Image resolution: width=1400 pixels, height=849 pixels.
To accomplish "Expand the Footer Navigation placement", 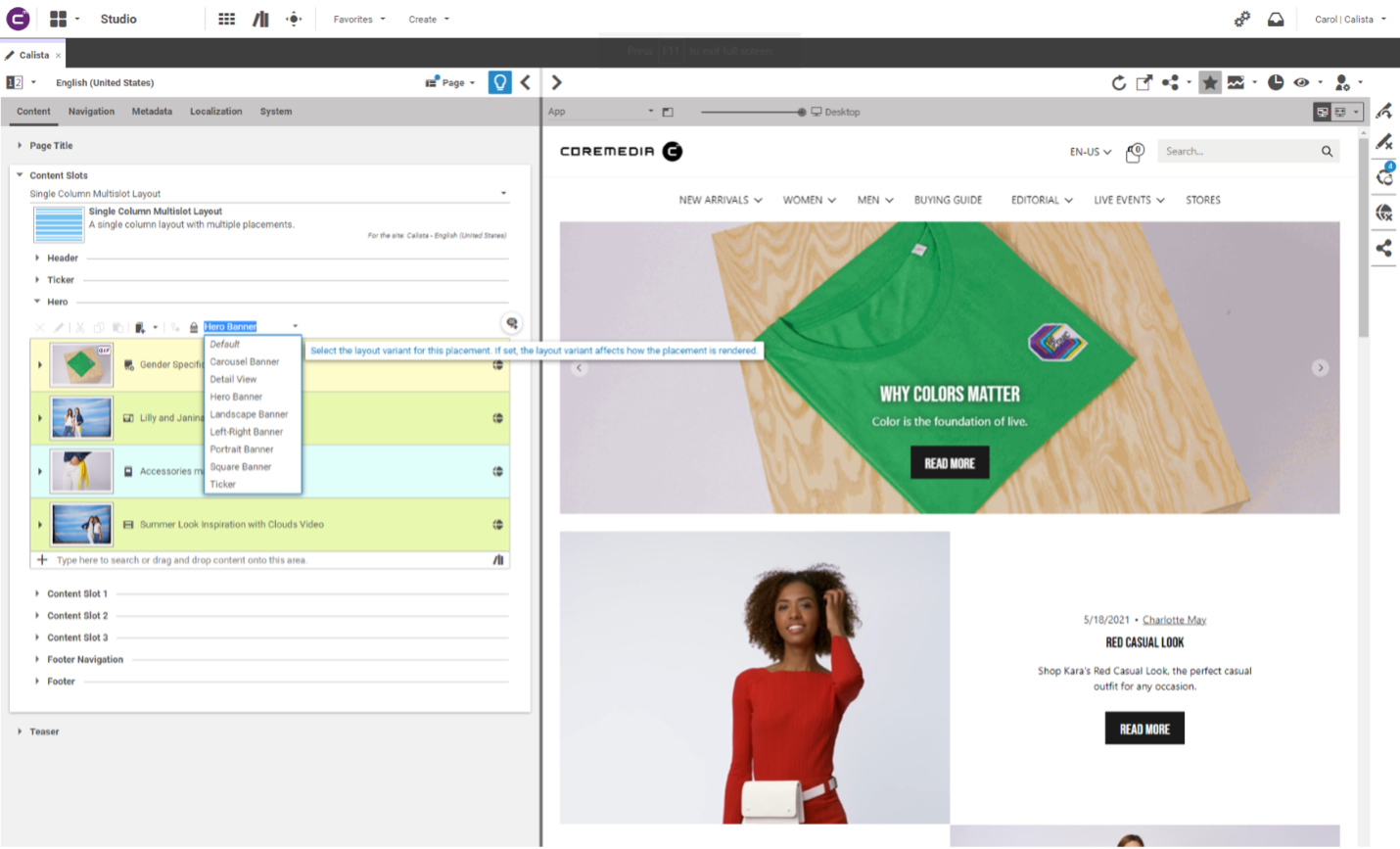I will [x=37, y=660].
